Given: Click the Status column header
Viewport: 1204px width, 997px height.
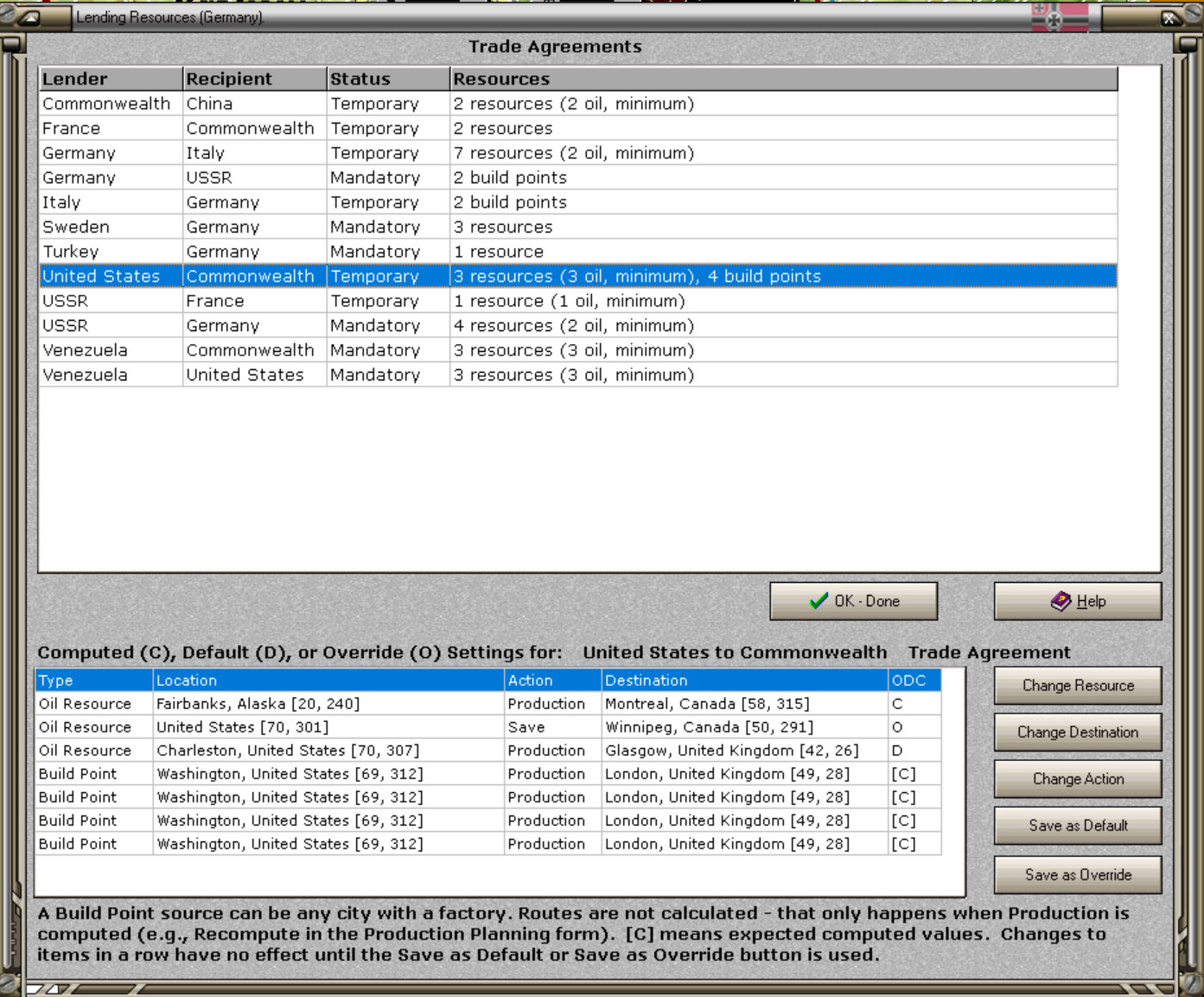Looking at the screenshot, I should 388,79.
